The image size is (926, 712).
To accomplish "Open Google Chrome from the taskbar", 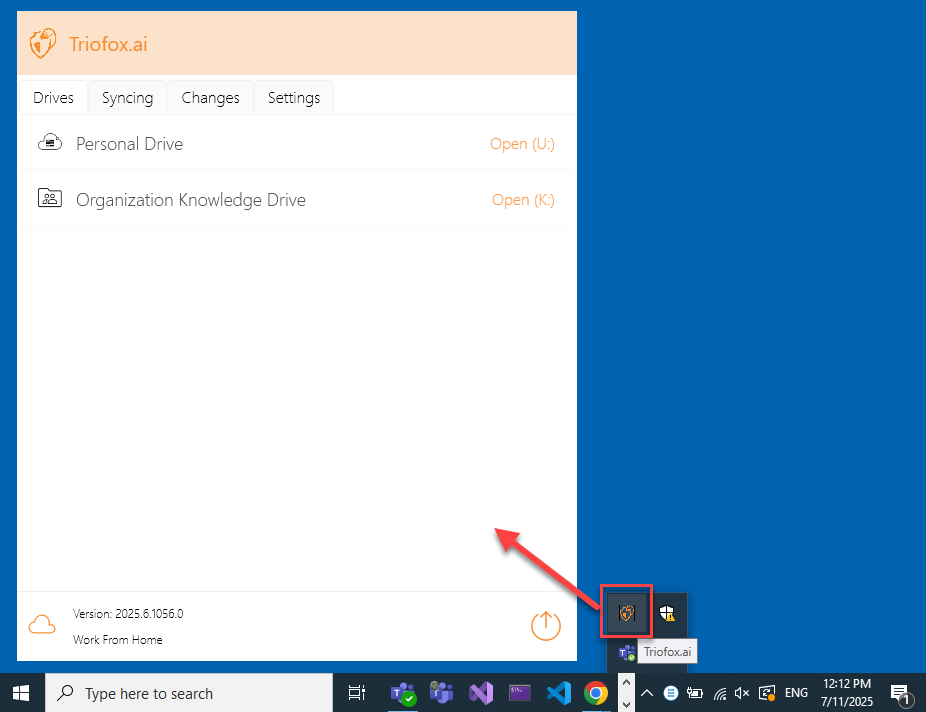I will (x=596, y=693).
